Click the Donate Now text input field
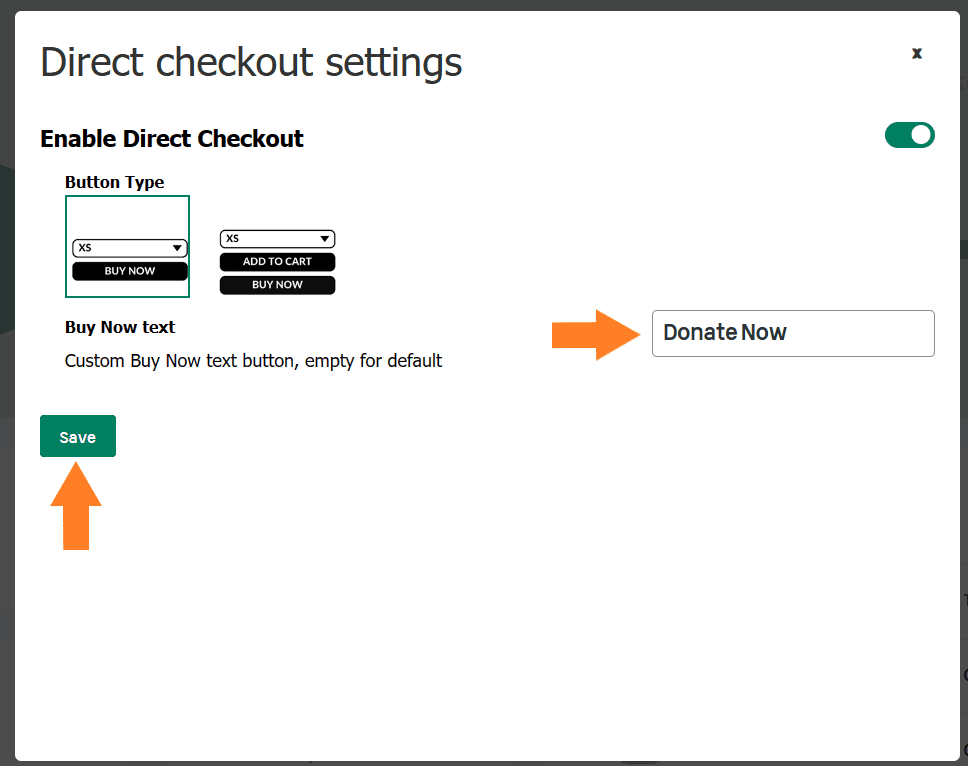The image size is (968, 766). pyautogui.click(x=793, y=333)
